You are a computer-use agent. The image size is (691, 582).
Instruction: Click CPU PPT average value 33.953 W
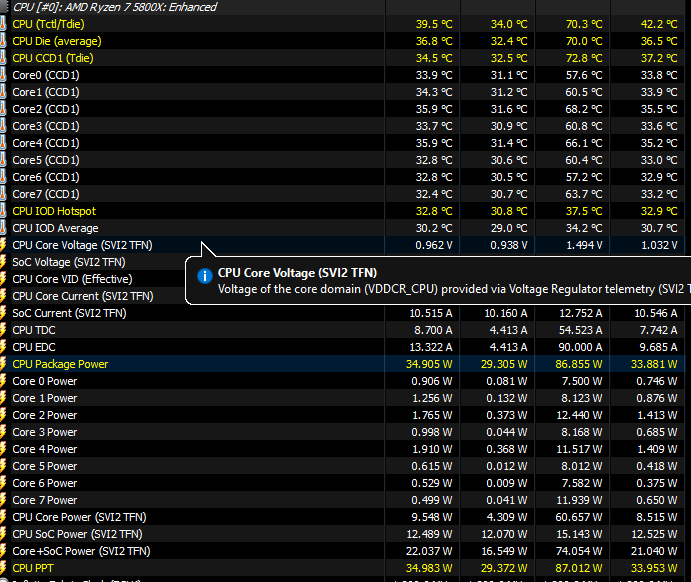pyautogui.click(x=654, y=568)
